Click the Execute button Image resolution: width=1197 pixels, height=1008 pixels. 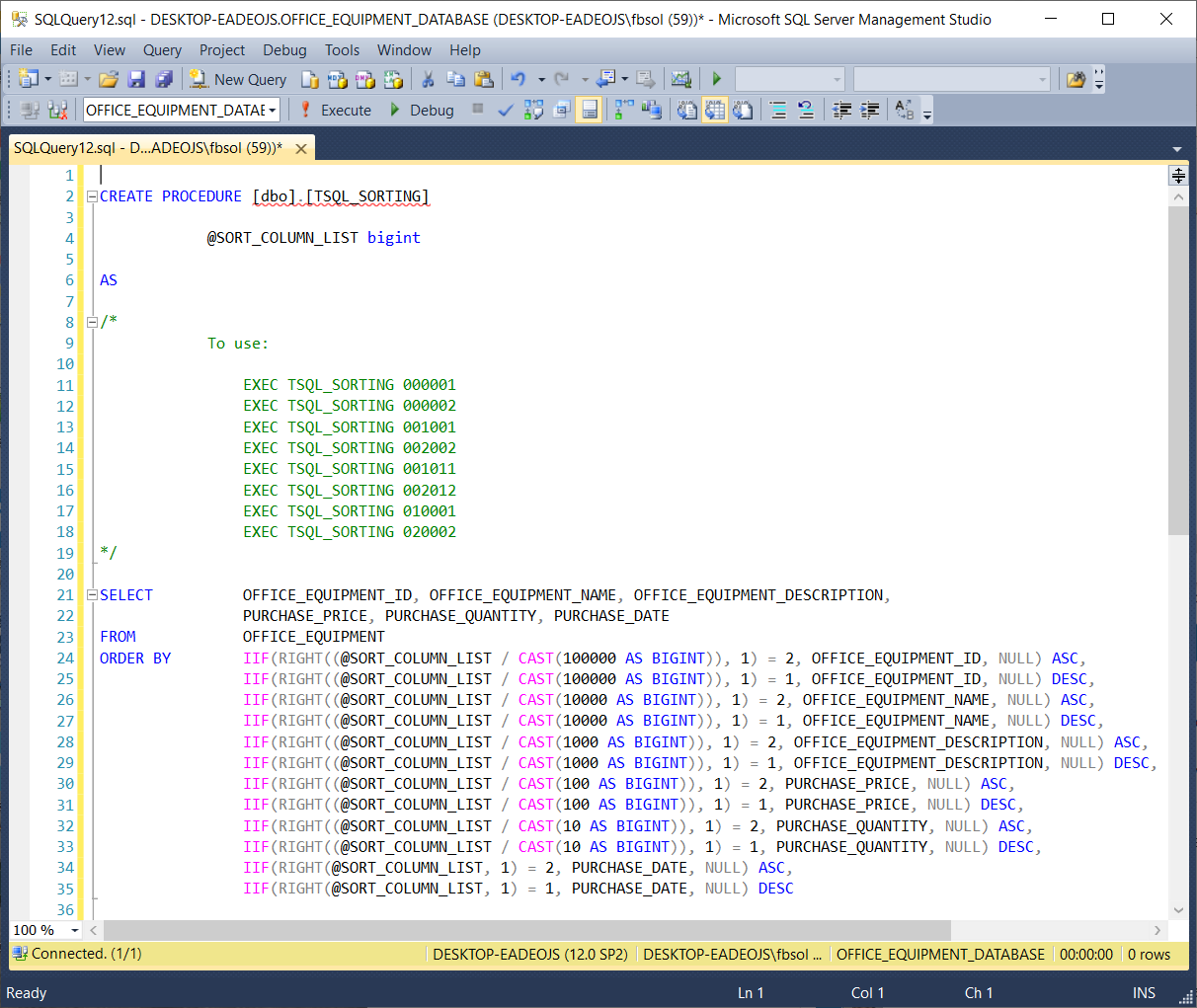pyautogui.click(x=336, y=110)
